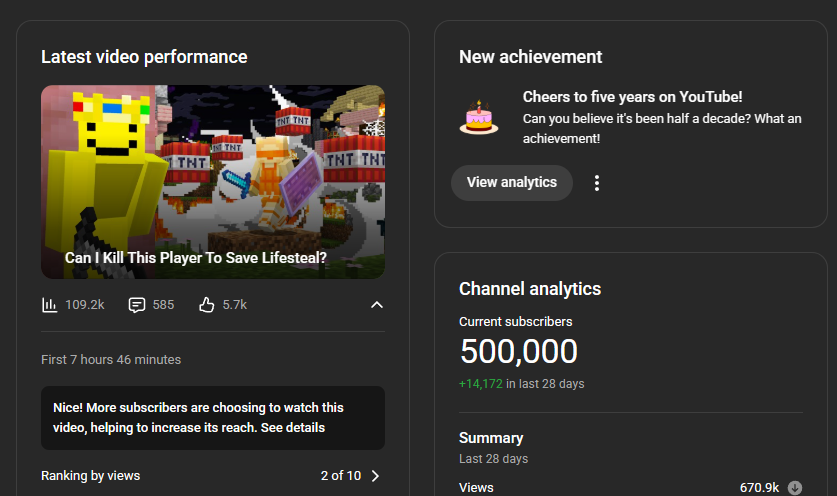The width and height of the screenshot is (837, 496).
Task: Click the Cheers to five years heading
Action: tap(633, 97)
